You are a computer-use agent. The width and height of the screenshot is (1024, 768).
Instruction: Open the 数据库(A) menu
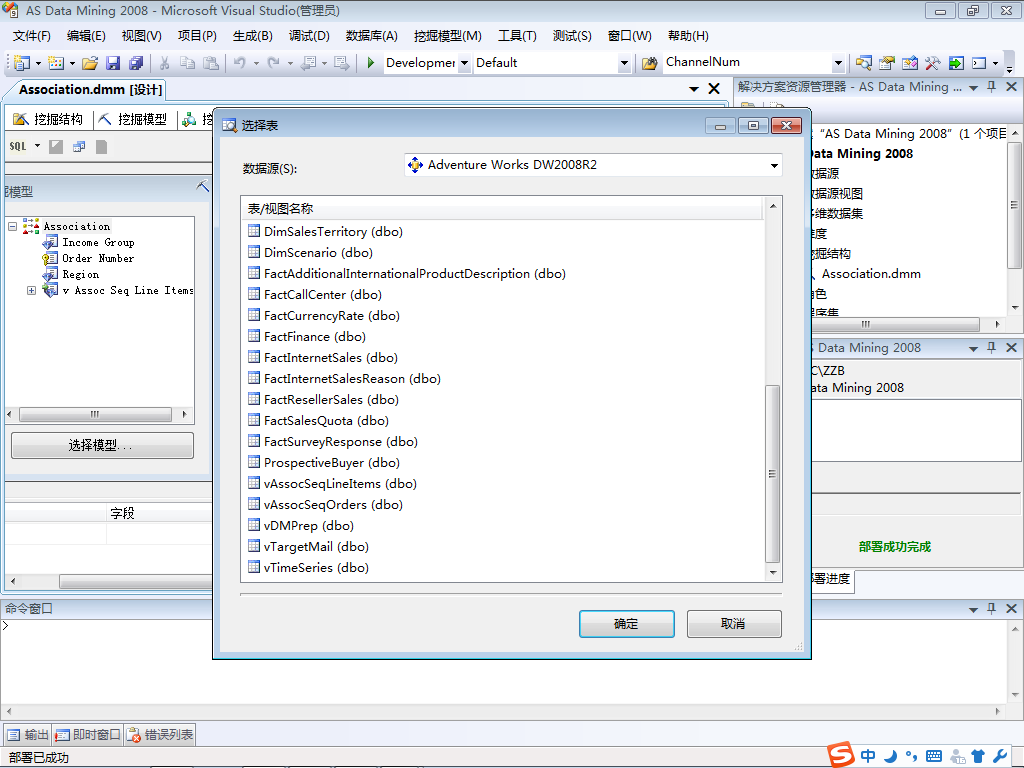372,36
